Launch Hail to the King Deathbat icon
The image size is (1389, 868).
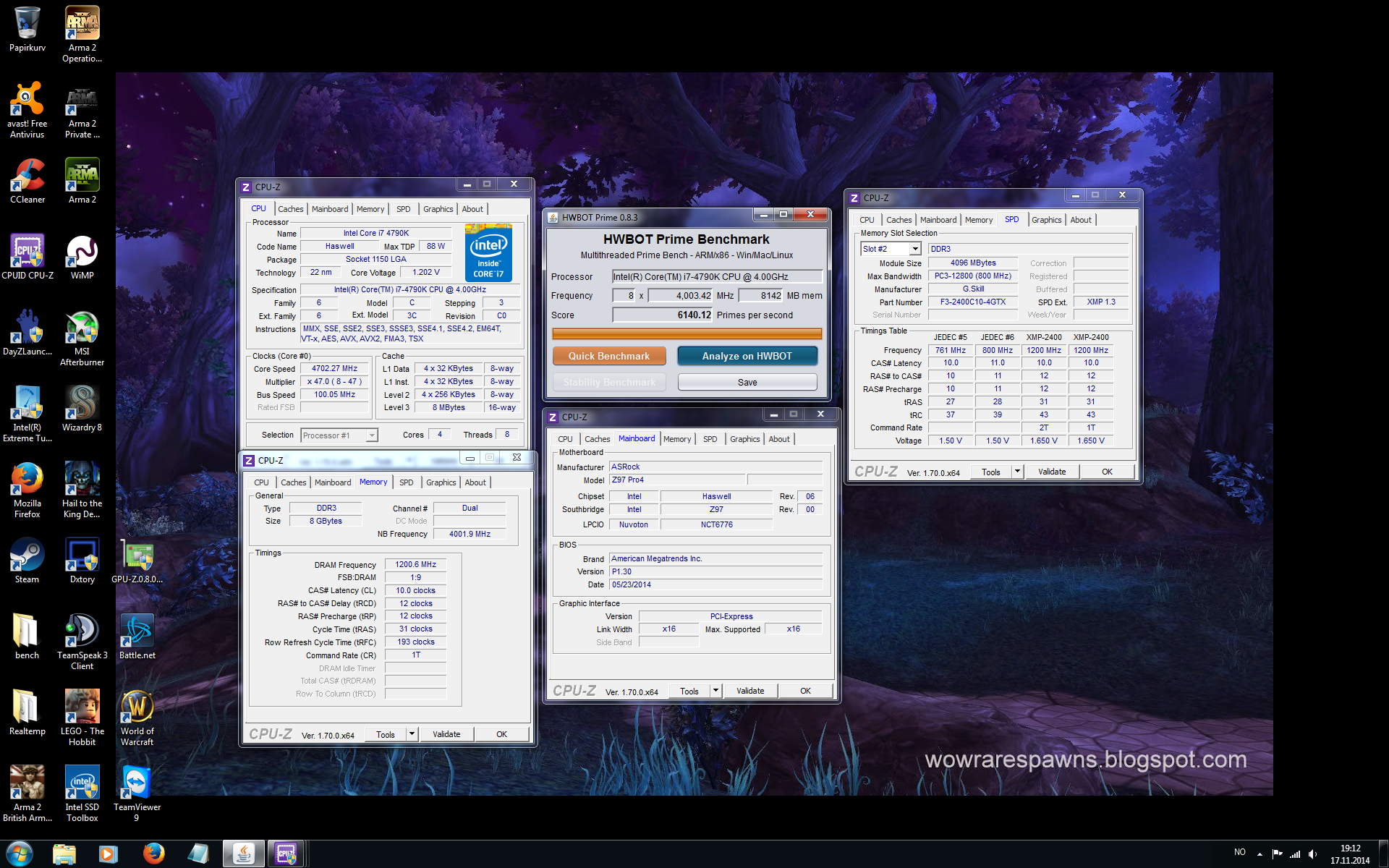click(82, 490)
